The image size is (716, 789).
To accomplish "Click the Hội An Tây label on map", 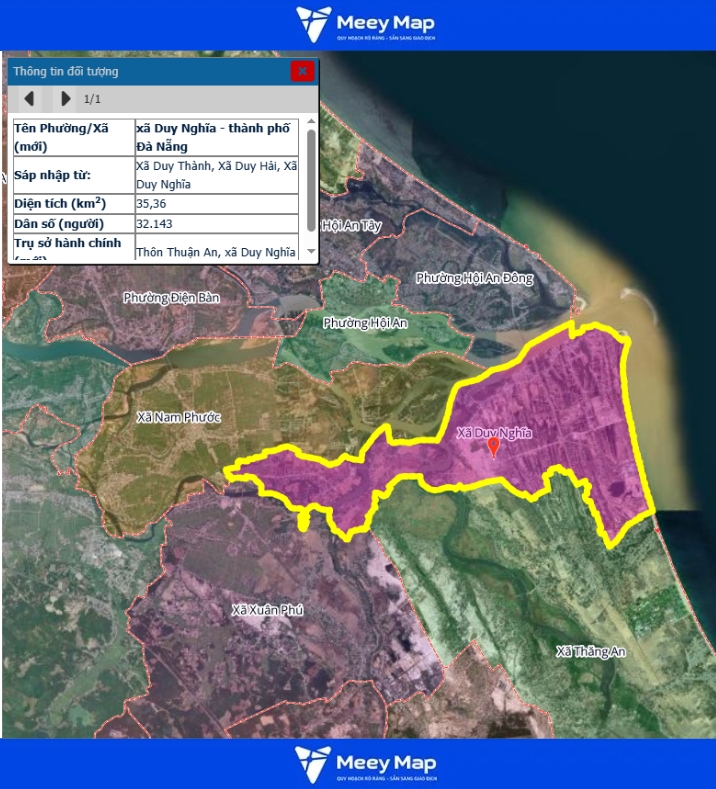I will pos(353,226).
